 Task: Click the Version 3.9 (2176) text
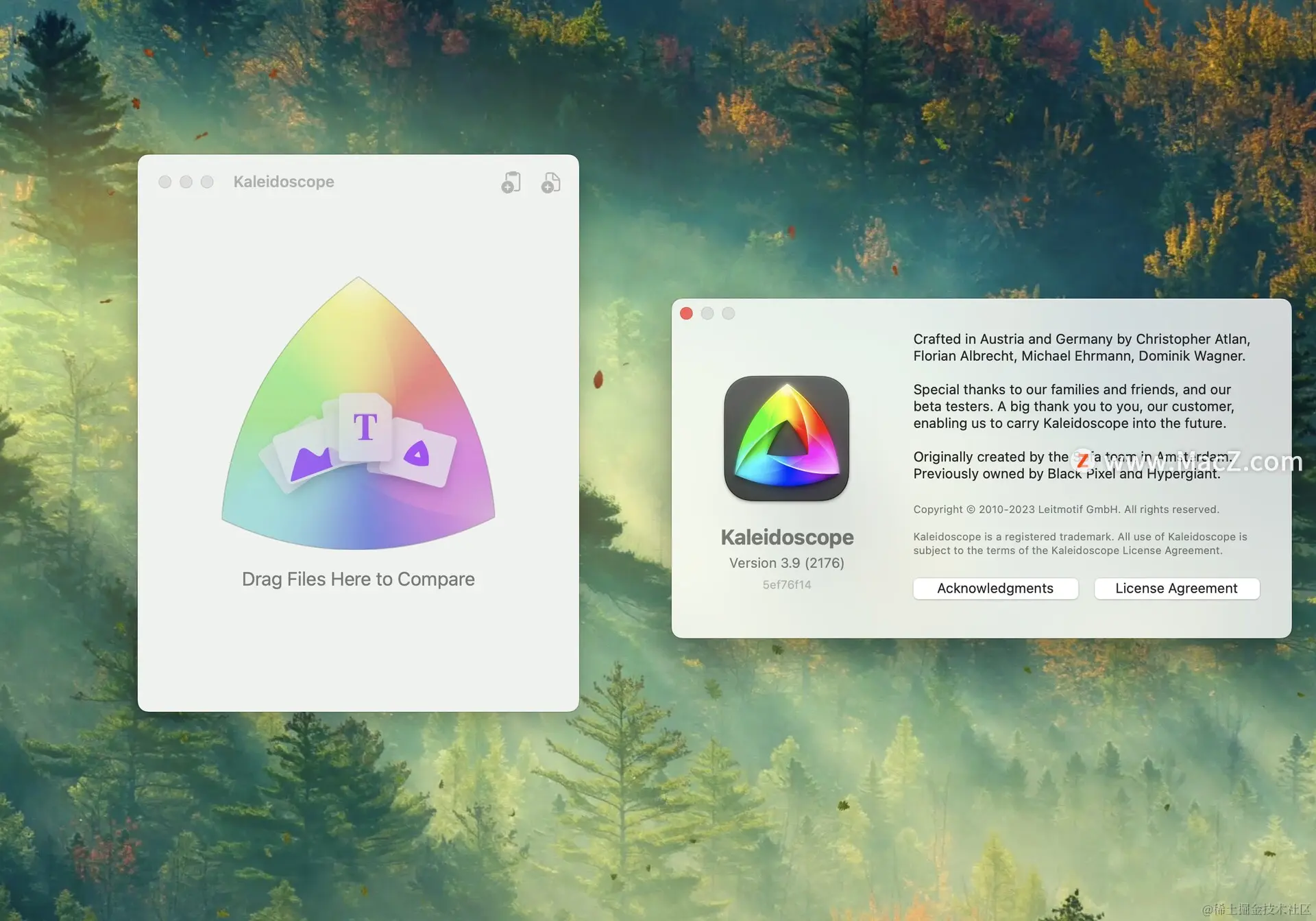click(786, 563)
